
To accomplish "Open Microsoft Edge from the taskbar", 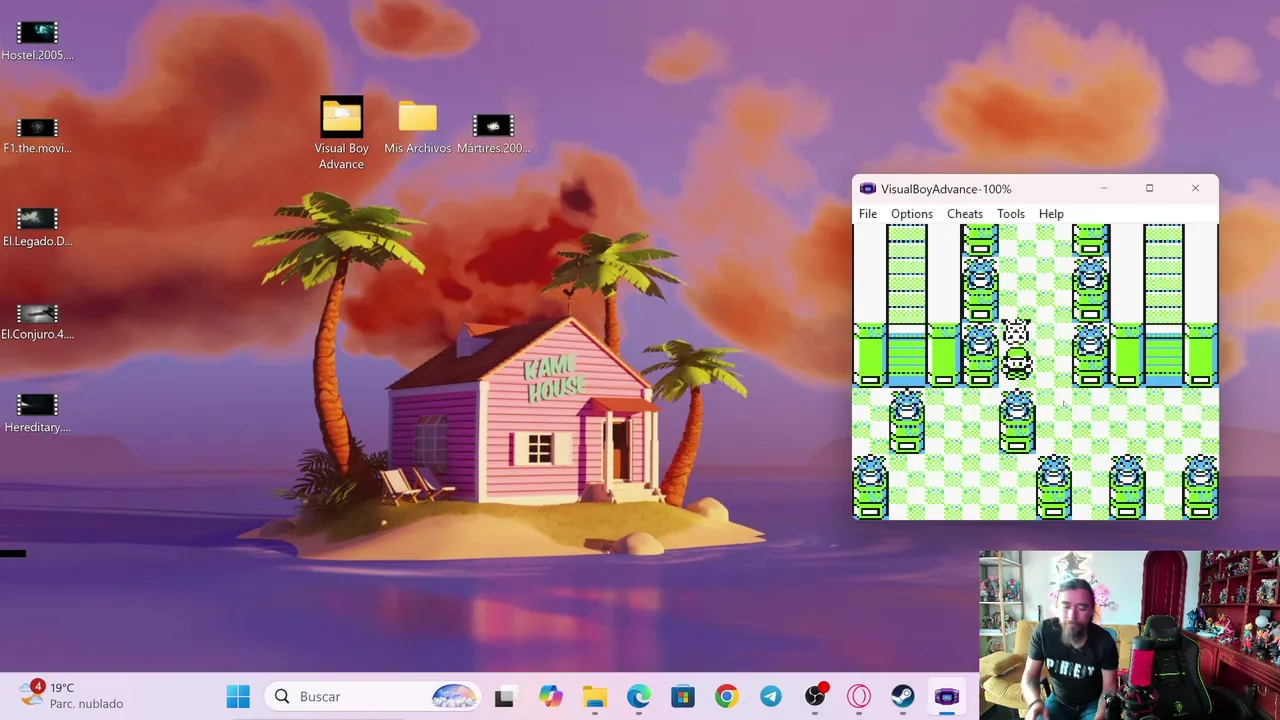I will (638, 696).
